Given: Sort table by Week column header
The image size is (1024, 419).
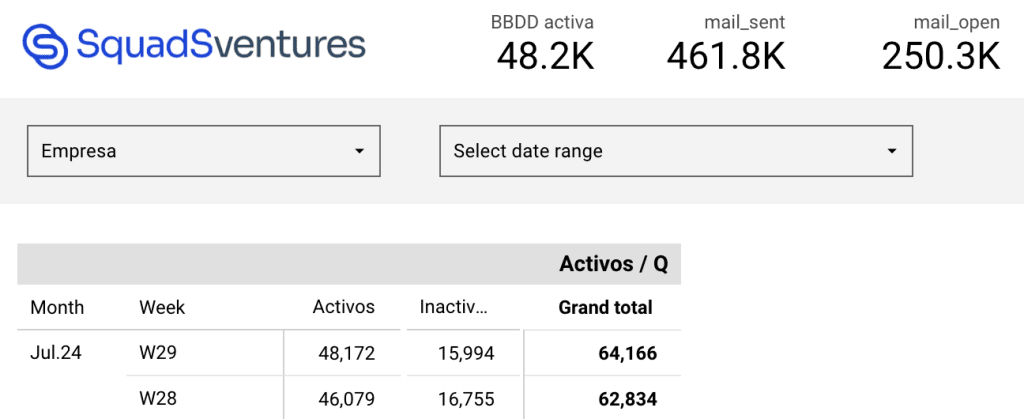Looking at the screenshot, I should (162, 307).
